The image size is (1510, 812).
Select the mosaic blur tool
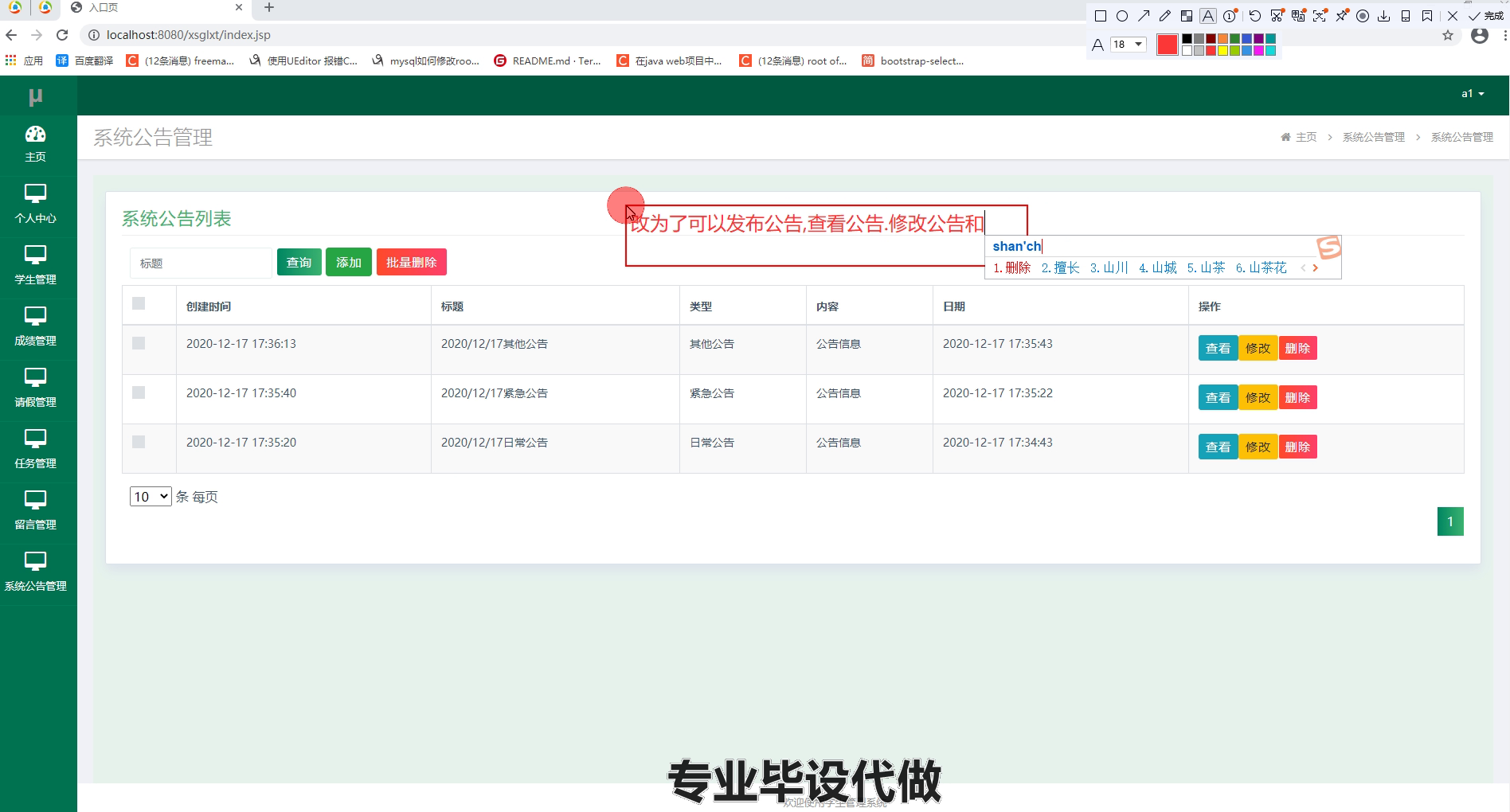tap(1187, 16)
